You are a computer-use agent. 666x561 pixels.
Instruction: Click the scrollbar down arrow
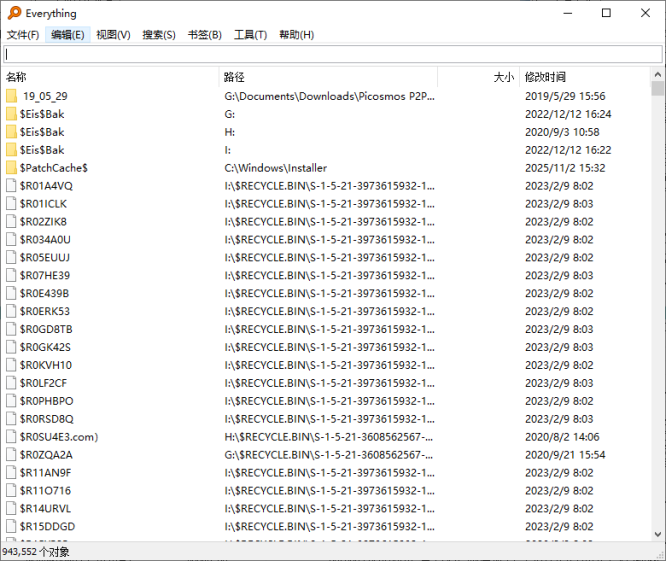(x=658, y=534)
